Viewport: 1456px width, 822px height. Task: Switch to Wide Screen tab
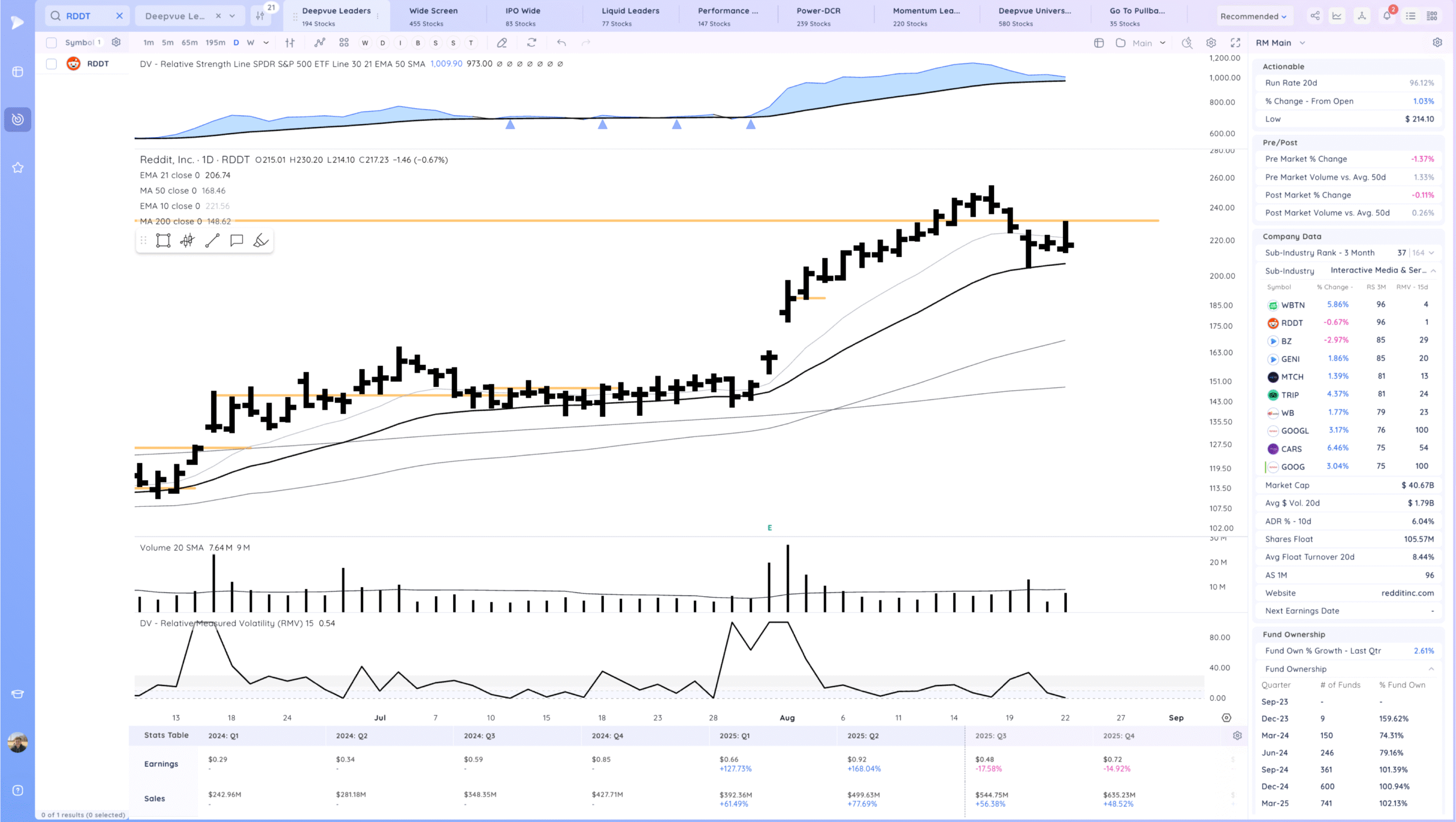click(x=433, y=16)
